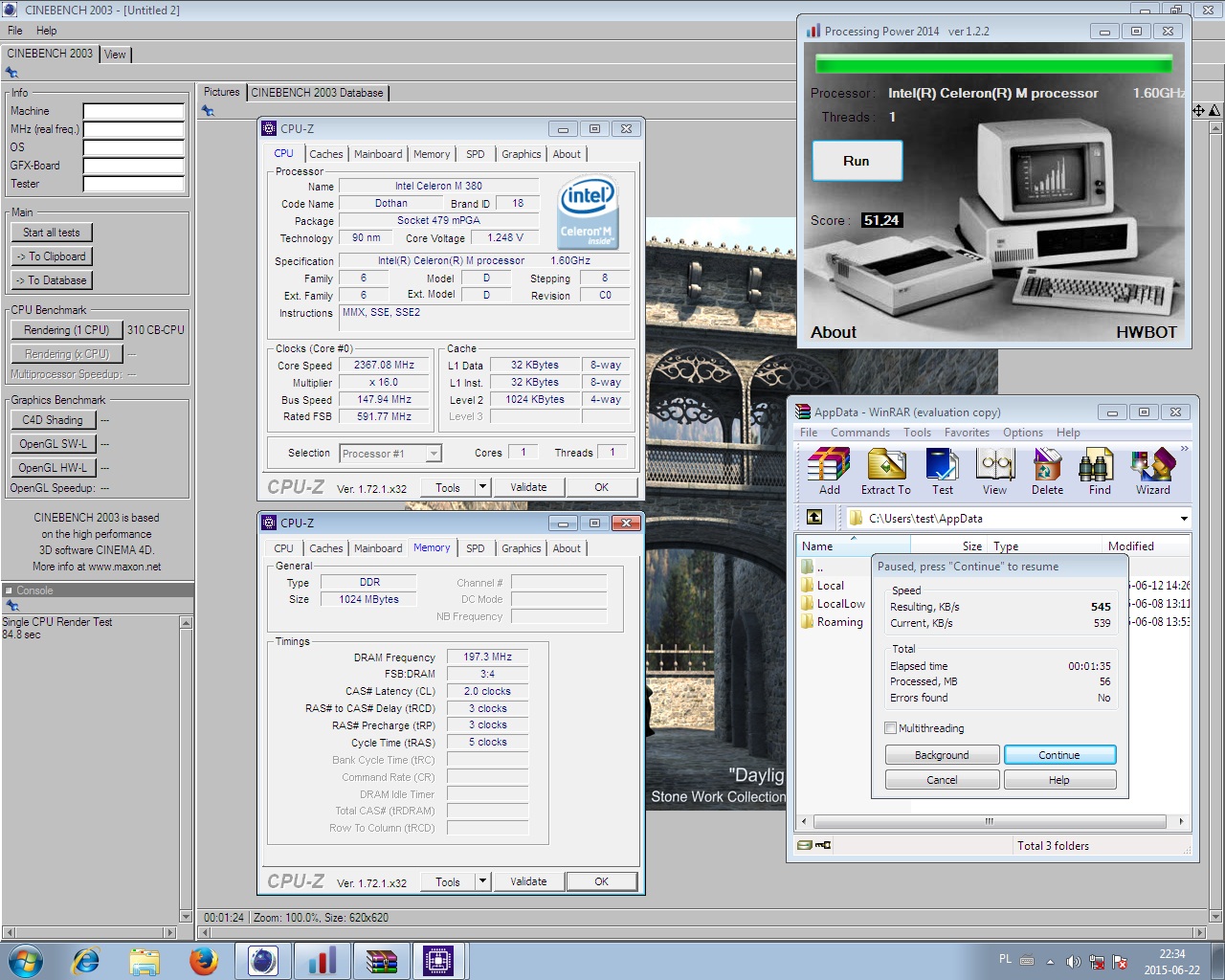
Task: Click the volume speaker tray icon
Action: pos(1073,962)
